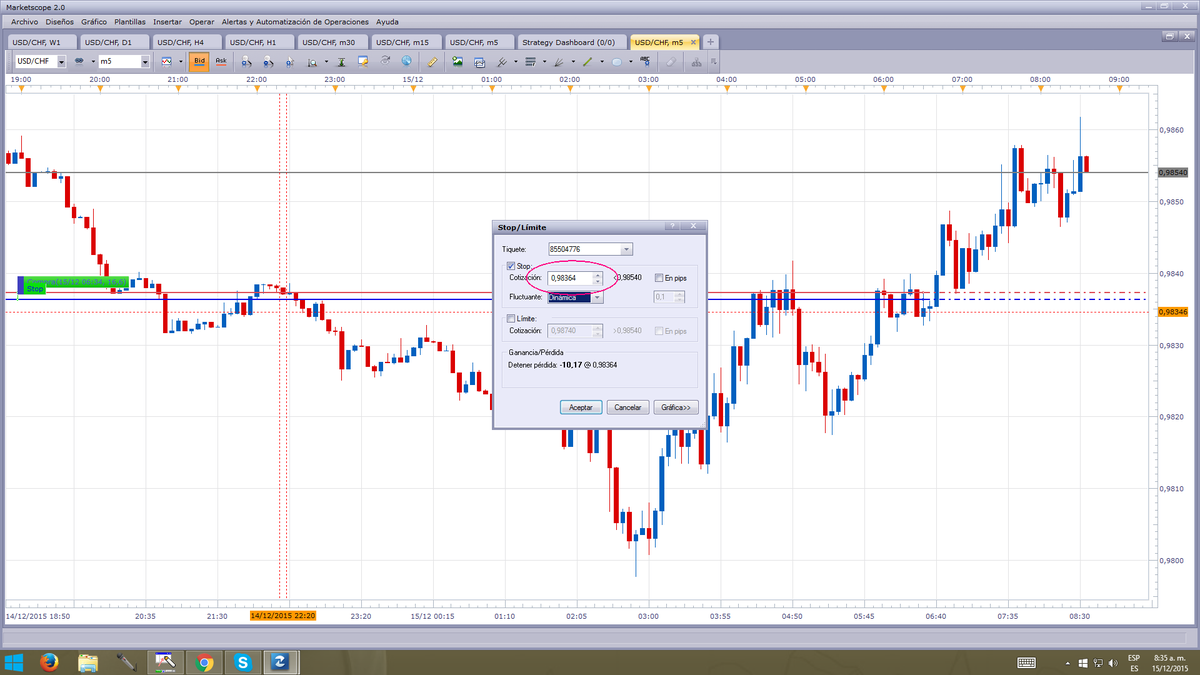Switch to the USD/CHF, m15 tab

pyautogui.click(x=406, y=42)
